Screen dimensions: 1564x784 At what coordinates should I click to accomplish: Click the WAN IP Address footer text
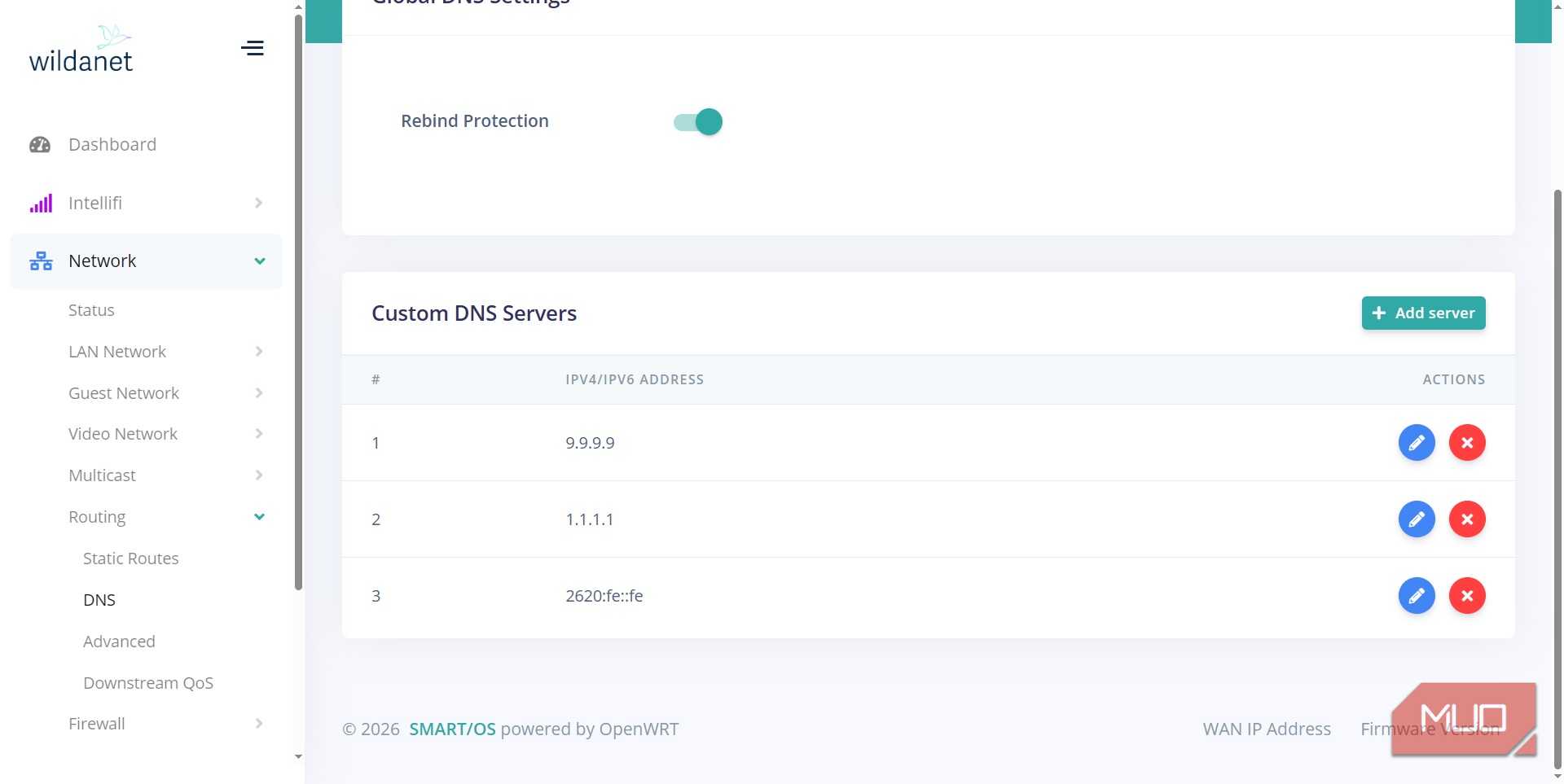tap(1267, 729)
